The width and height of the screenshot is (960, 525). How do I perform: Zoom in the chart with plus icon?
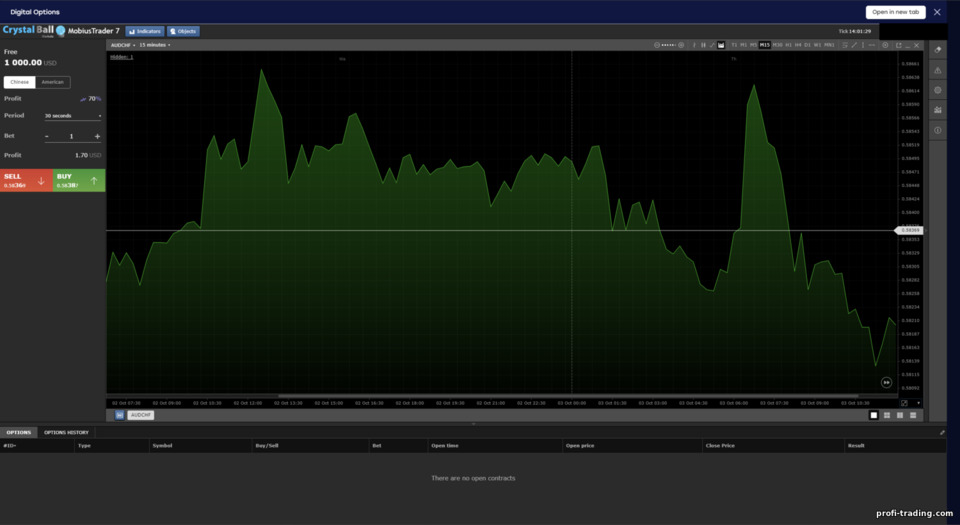coord(681,45)
